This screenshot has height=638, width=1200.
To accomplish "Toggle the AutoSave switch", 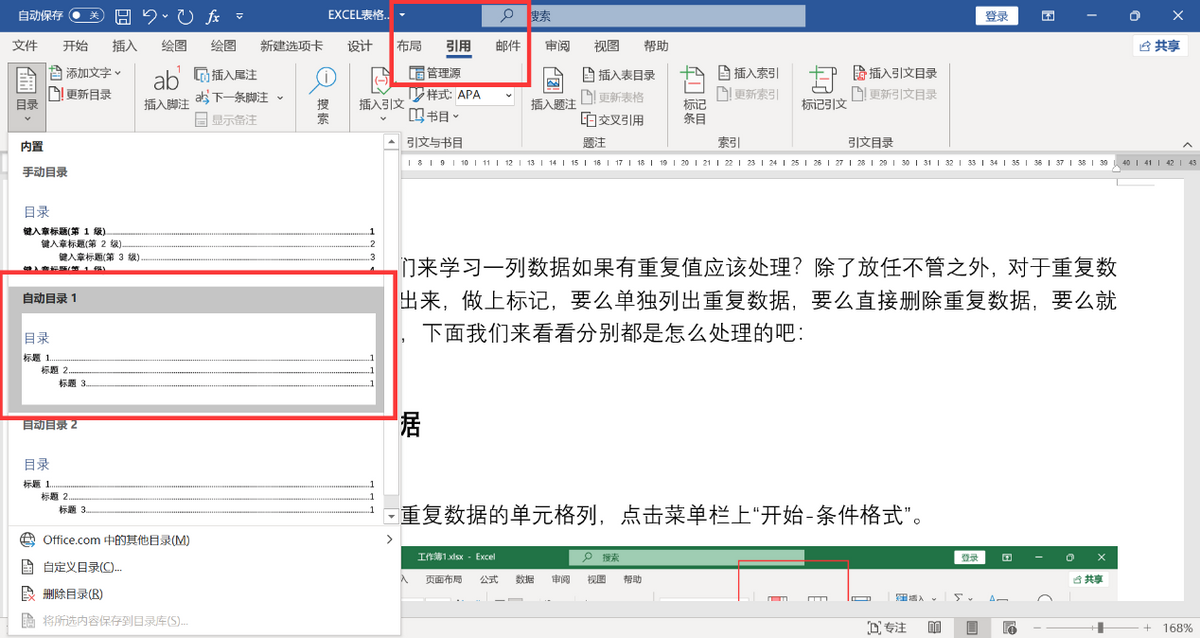I will [85, 16].
